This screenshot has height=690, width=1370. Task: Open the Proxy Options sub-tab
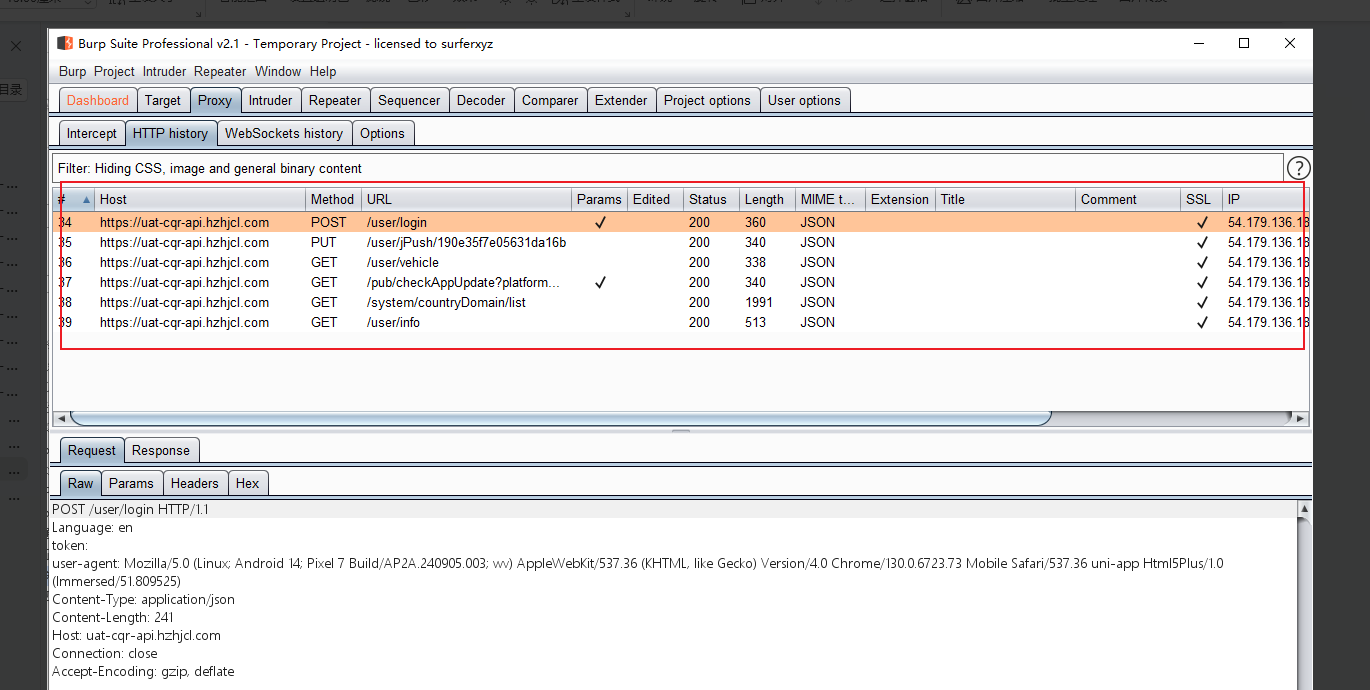382,133
